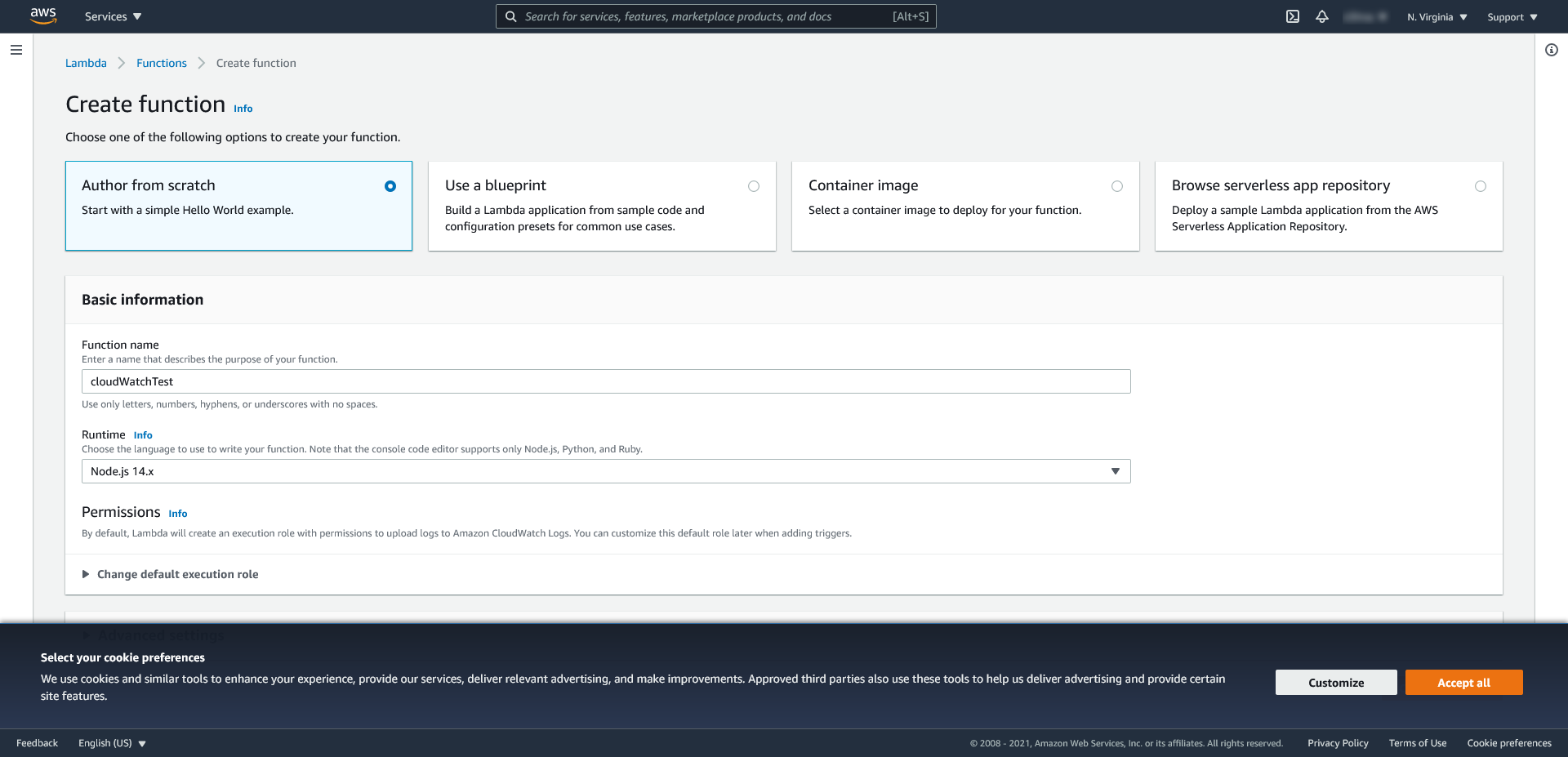1568x757 pixels.
Task: Select Author from scratch radio
Action: 390,186
